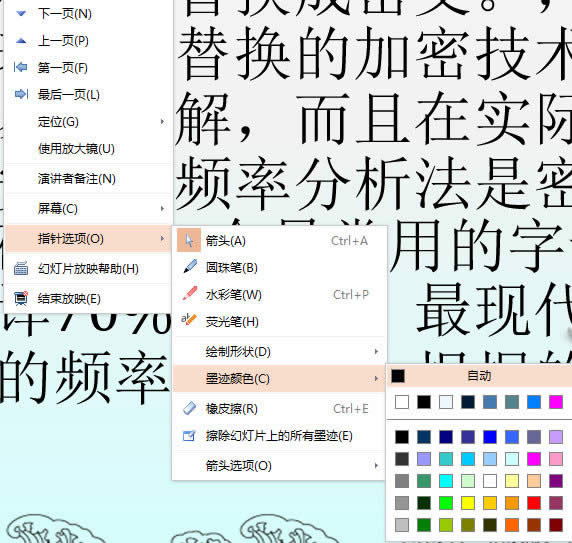Activate the Highlighter (荧光笔) icon

click(x=189, y=320)
